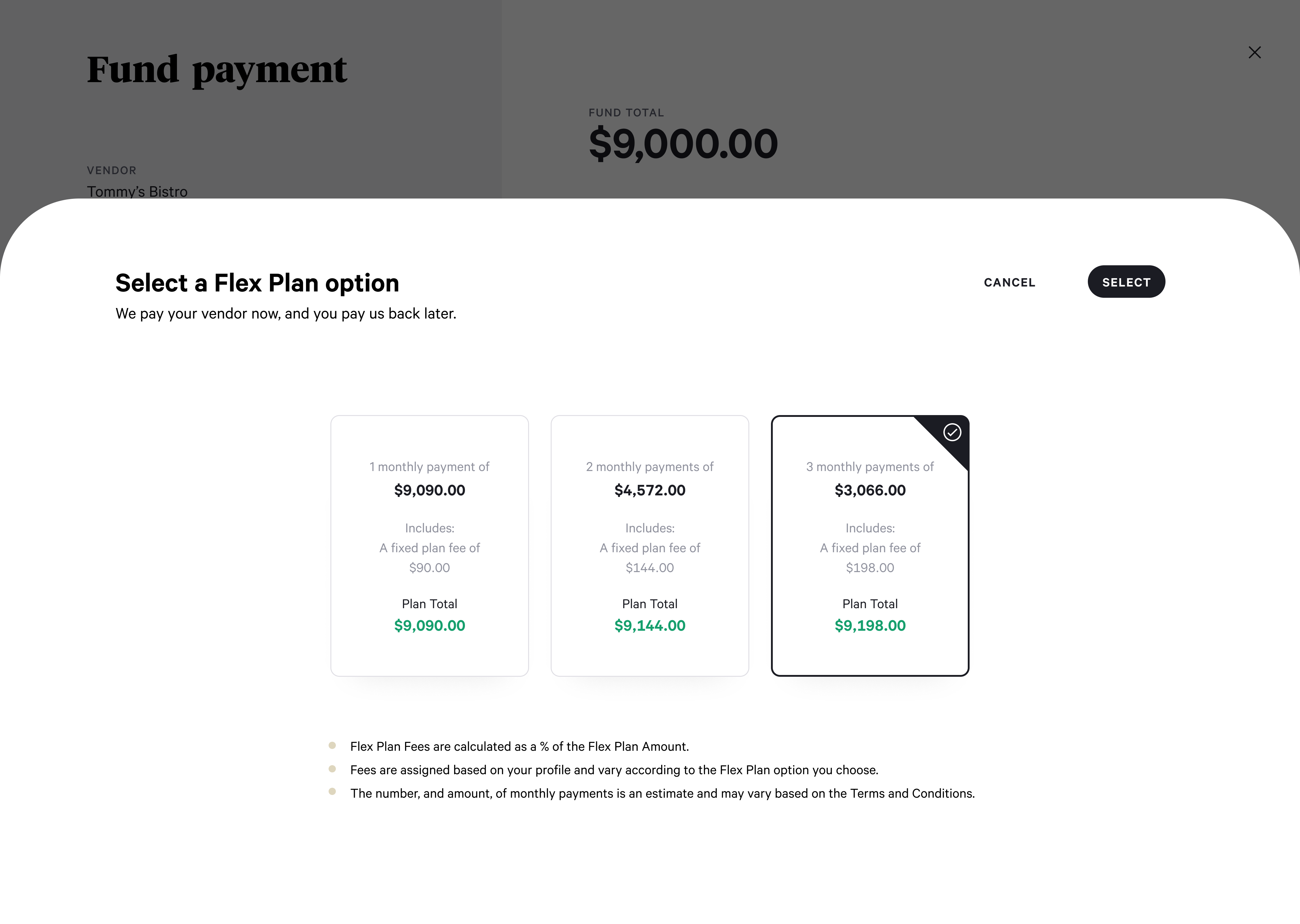Click the $4,572.00 monthly payment amount
Viewport: 1300px width, 924px height.
pyautogui.click(x=649, y=490)
